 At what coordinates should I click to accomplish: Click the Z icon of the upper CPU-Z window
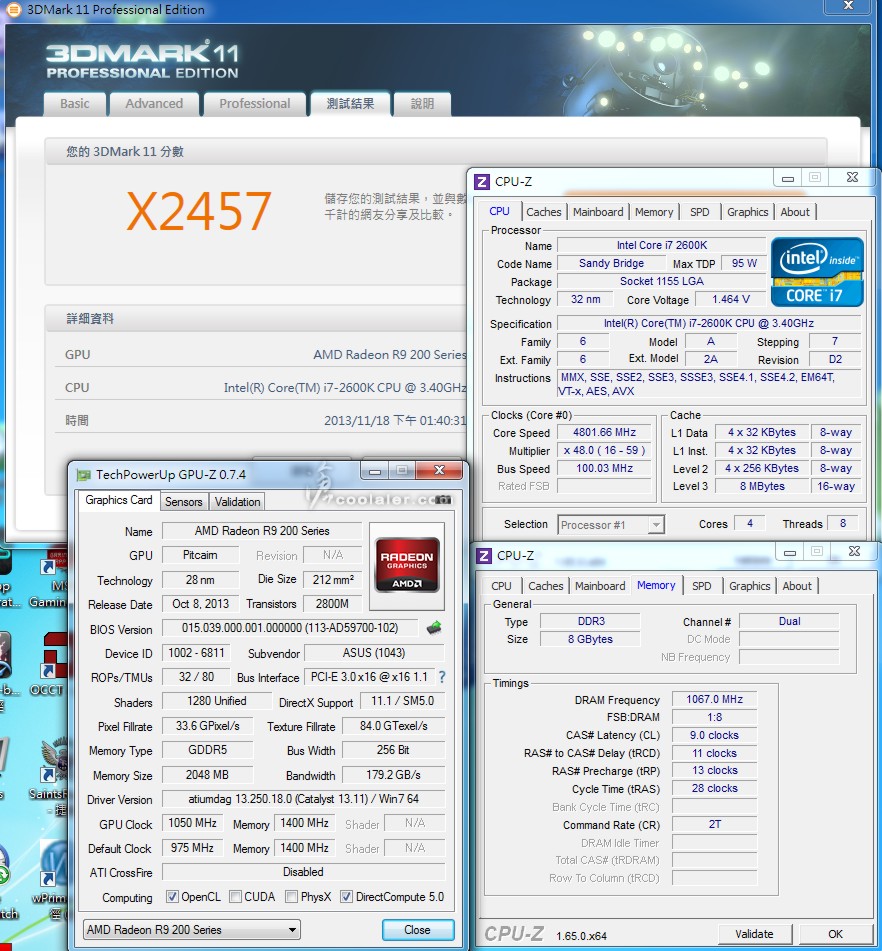[482, 181]
